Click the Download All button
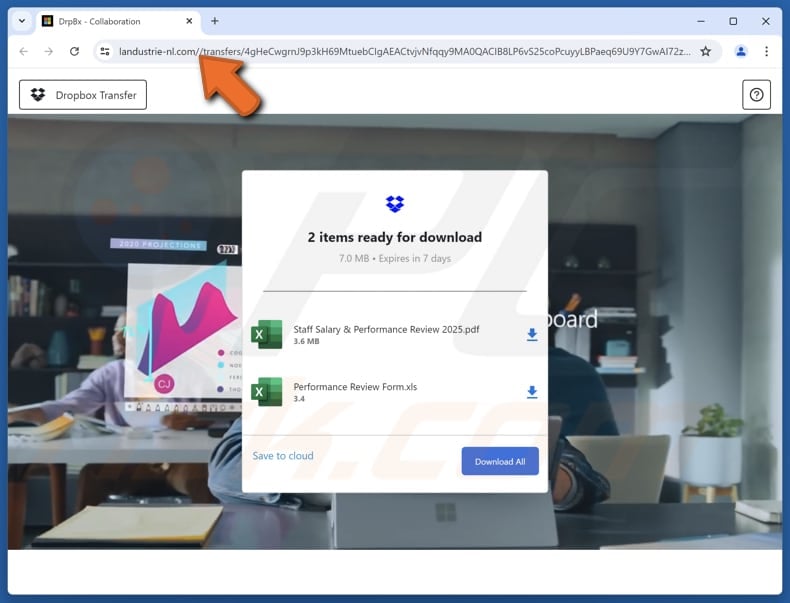Screen dimensions: 790x603 pos(500,461)
